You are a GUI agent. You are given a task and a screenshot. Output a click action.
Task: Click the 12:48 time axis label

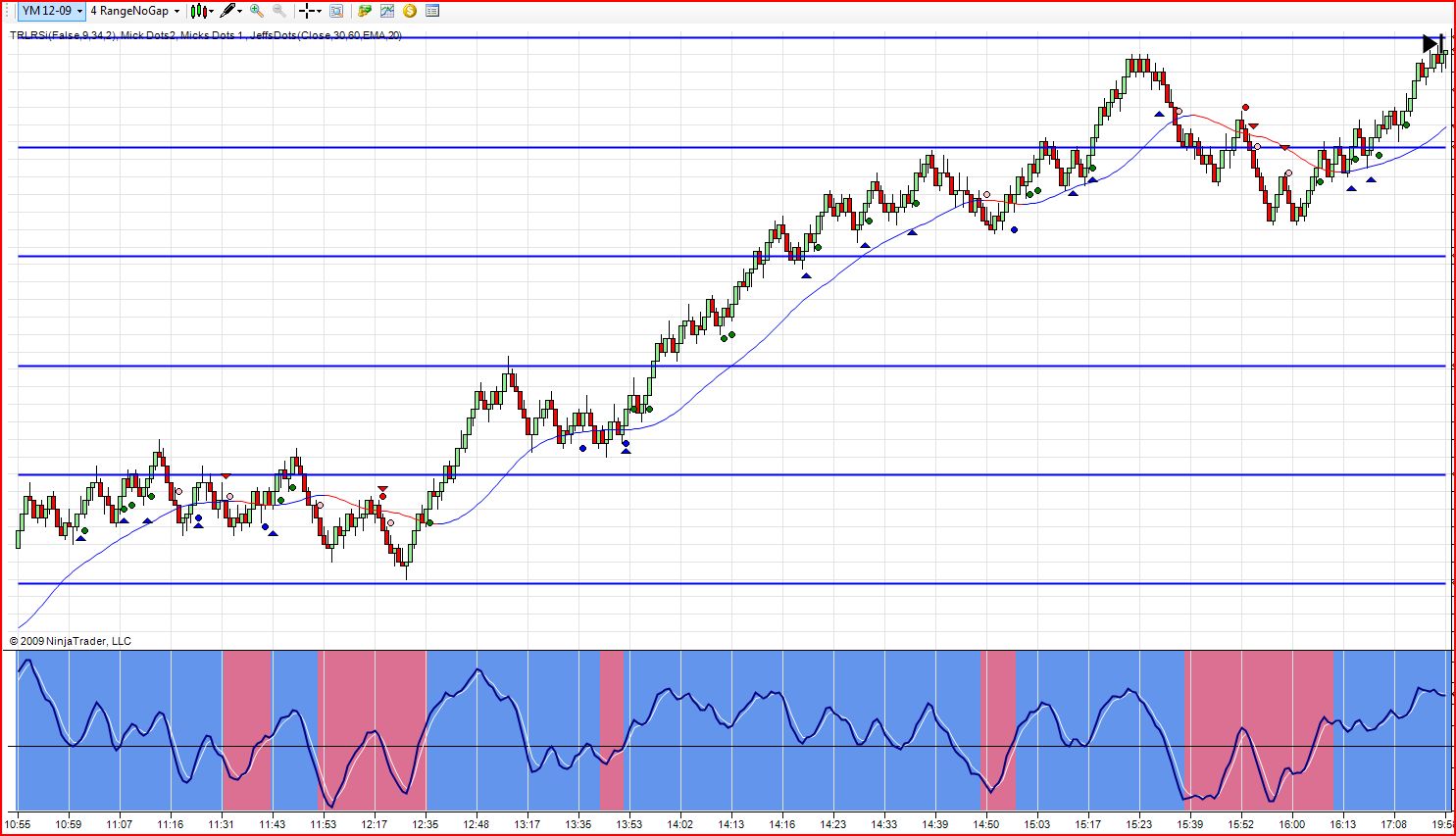(x=477, y=824)
